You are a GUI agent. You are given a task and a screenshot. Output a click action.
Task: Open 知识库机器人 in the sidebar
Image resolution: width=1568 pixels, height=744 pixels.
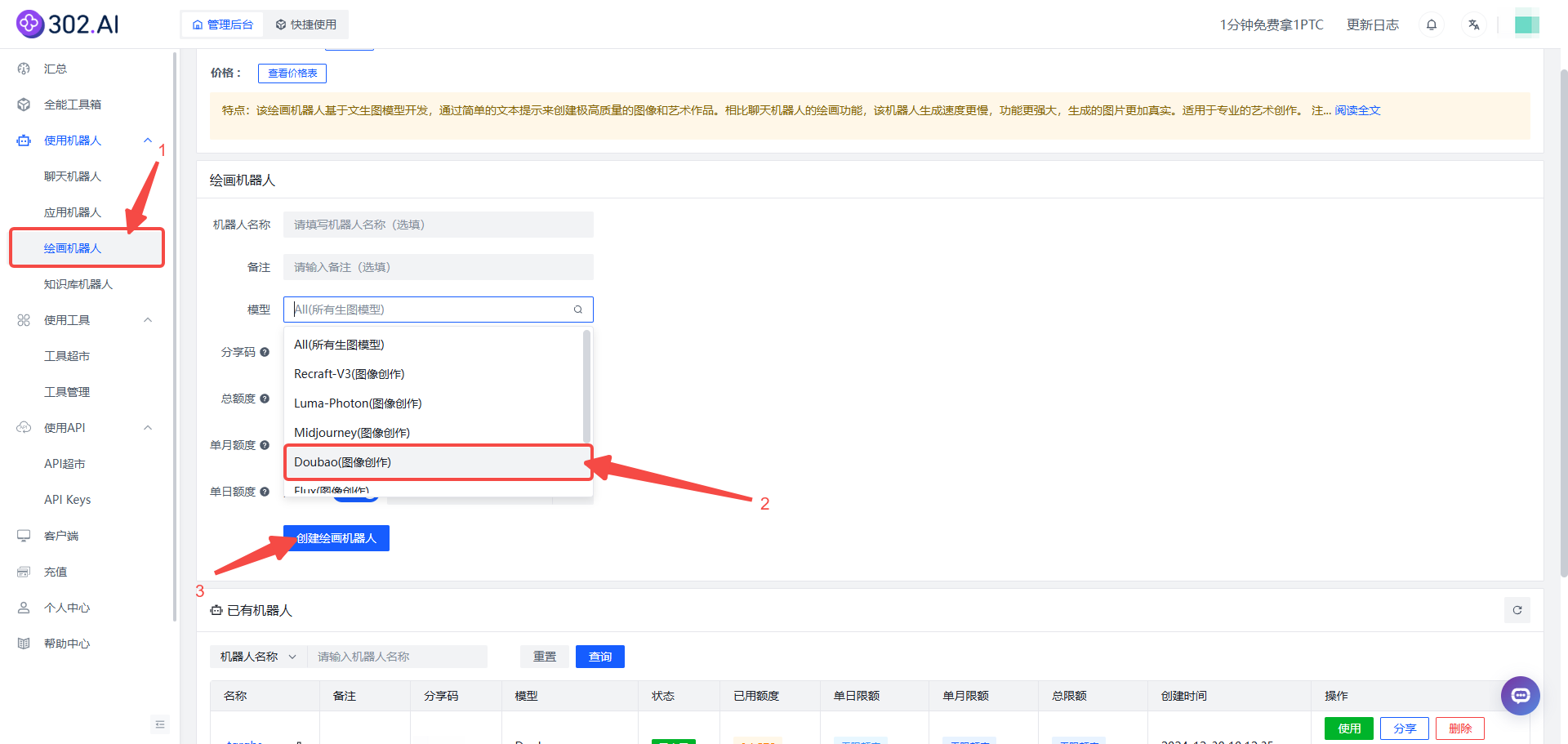pyautogui.click(x=78, y=284)
